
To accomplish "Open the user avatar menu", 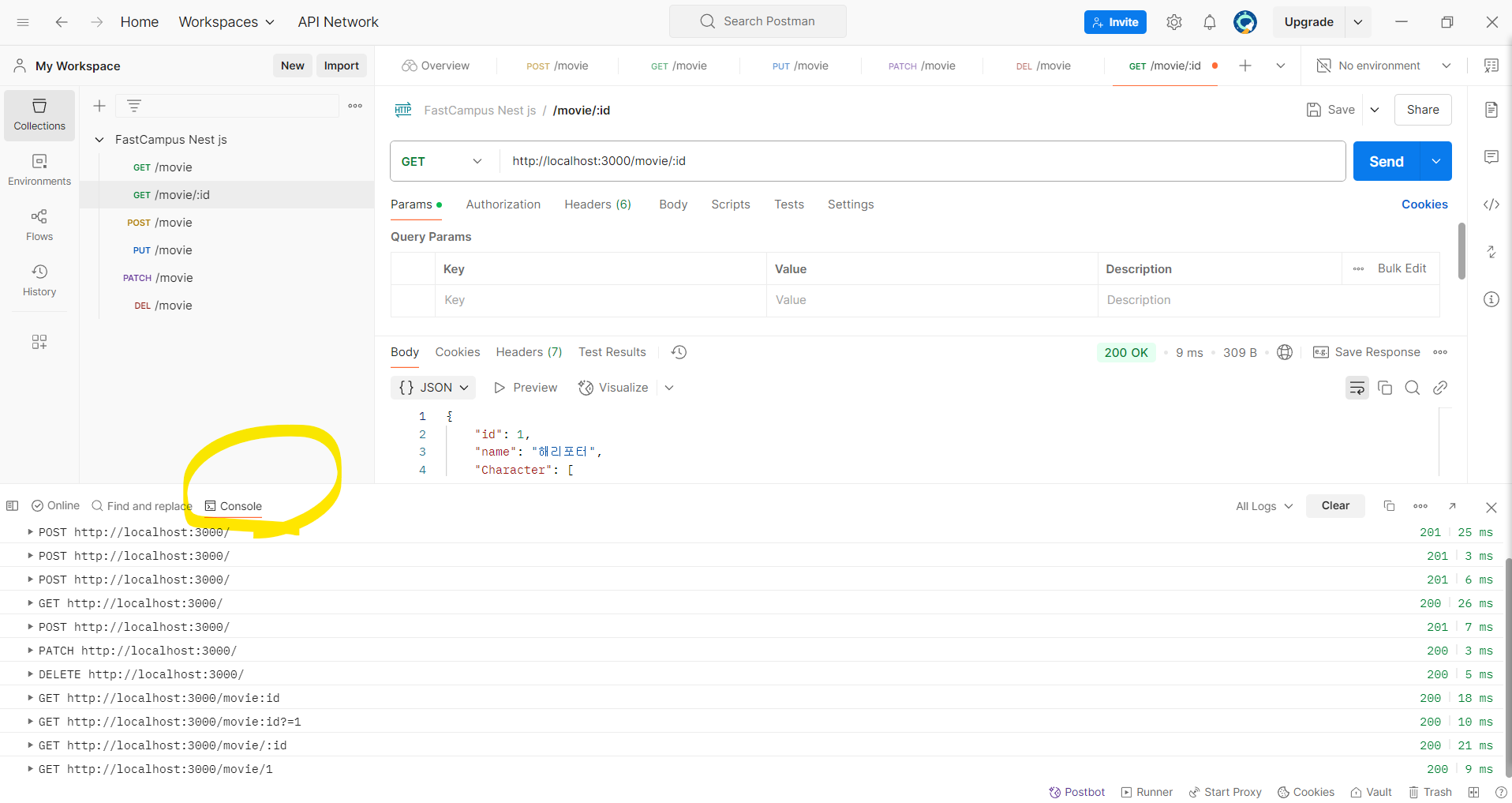I will [1245, 22].
